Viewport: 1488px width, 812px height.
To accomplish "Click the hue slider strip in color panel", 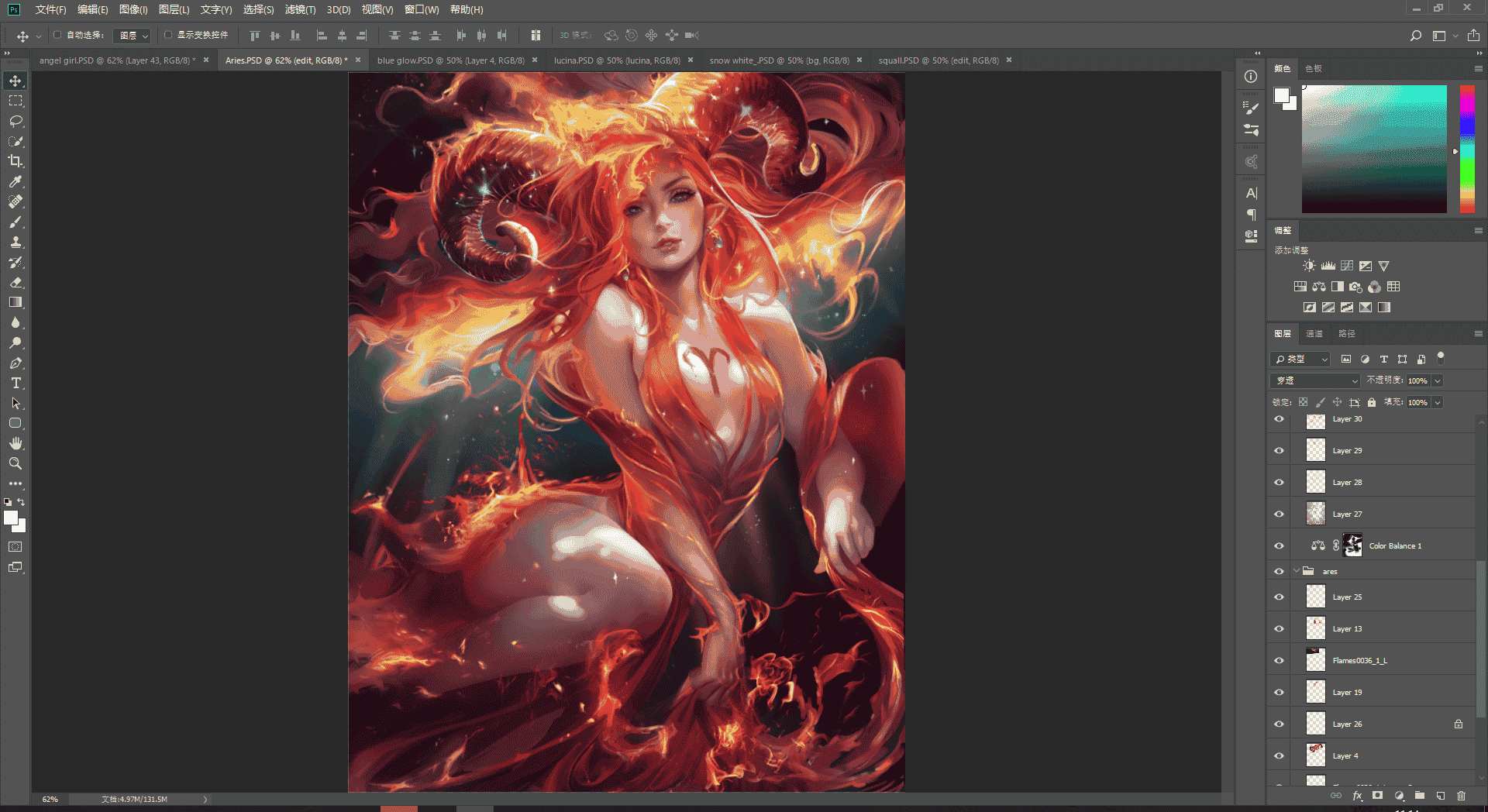I will pos(1467,149).
